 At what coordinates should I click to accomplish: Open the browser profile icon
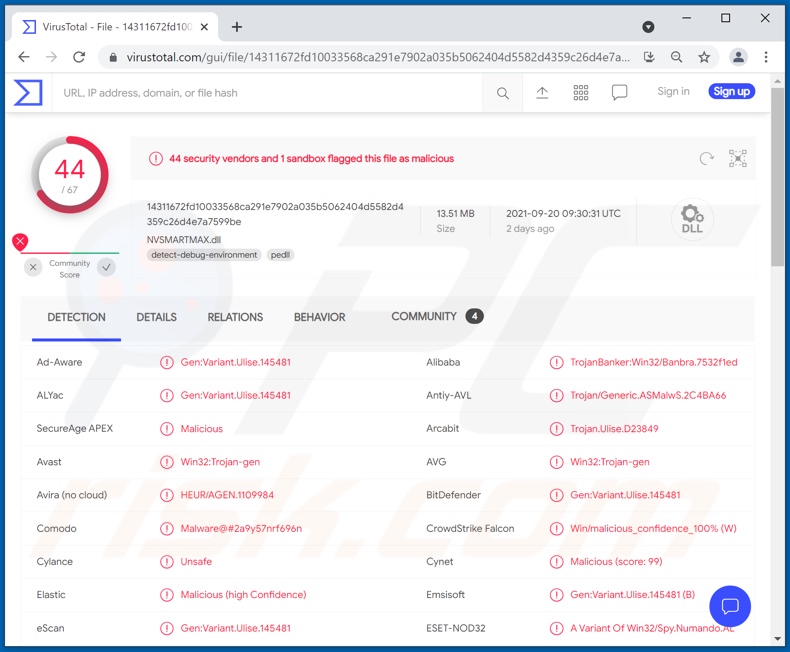[x=738, y=57]
